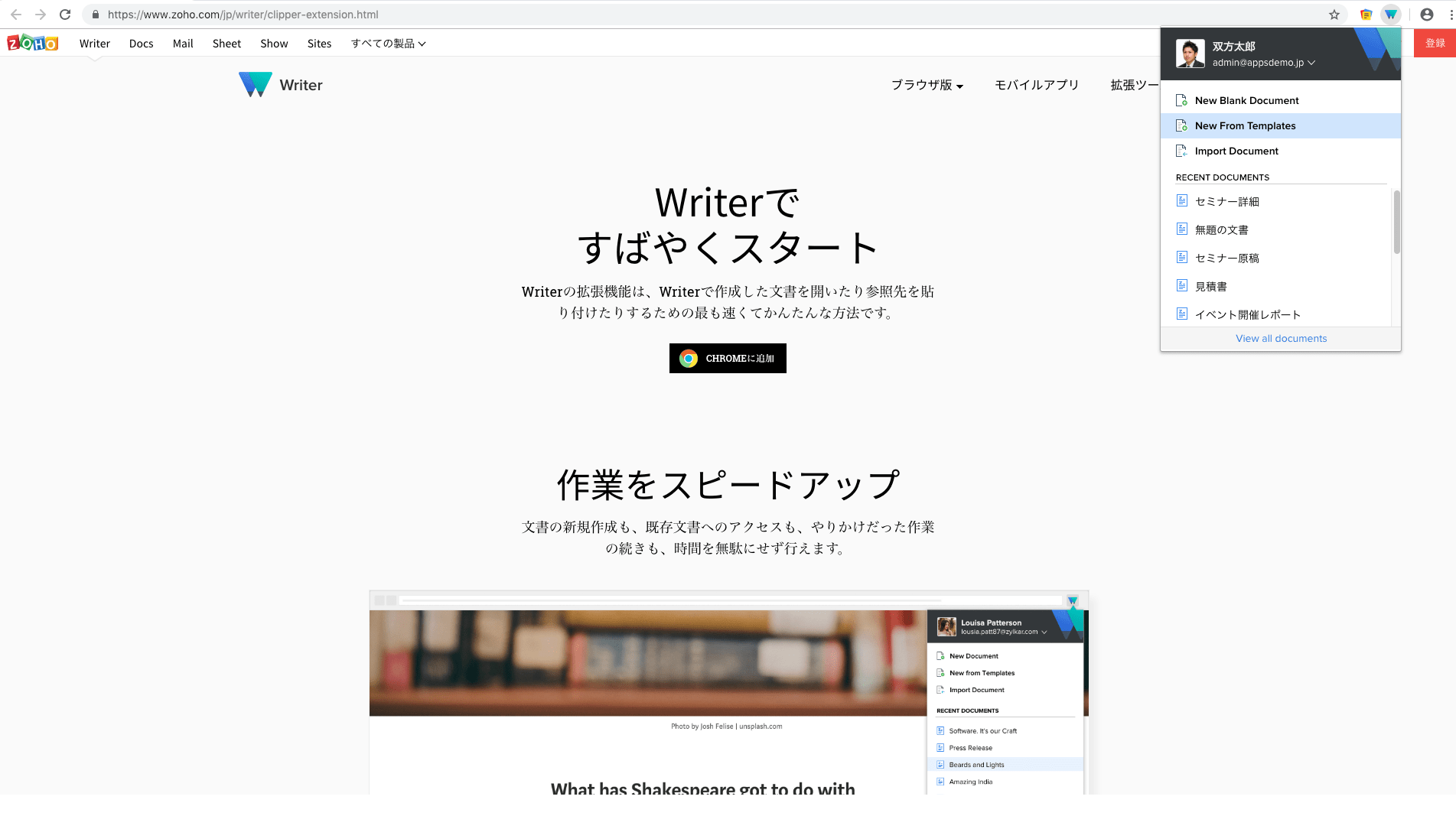Click the New Blank Document icon
The image size is (1456, 816).
coord(1181,100)
